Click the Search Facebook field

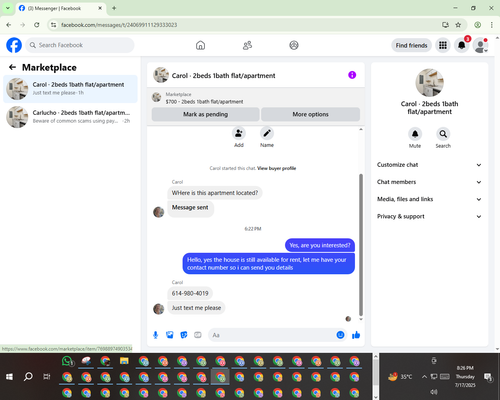coord(80,45)
